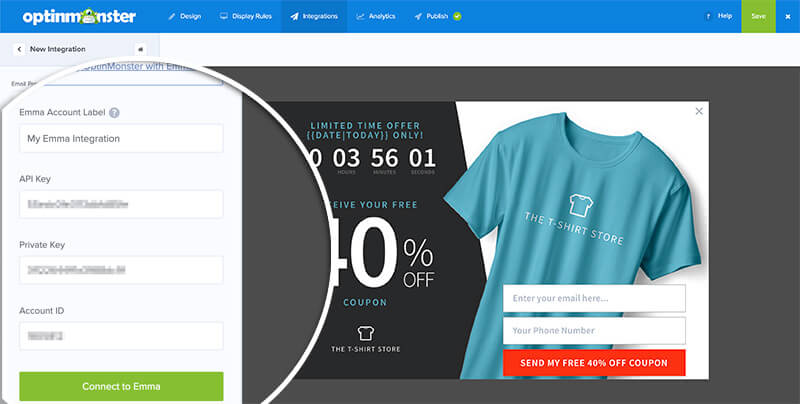Click the Account ID input field

click(x=121, y=336)
